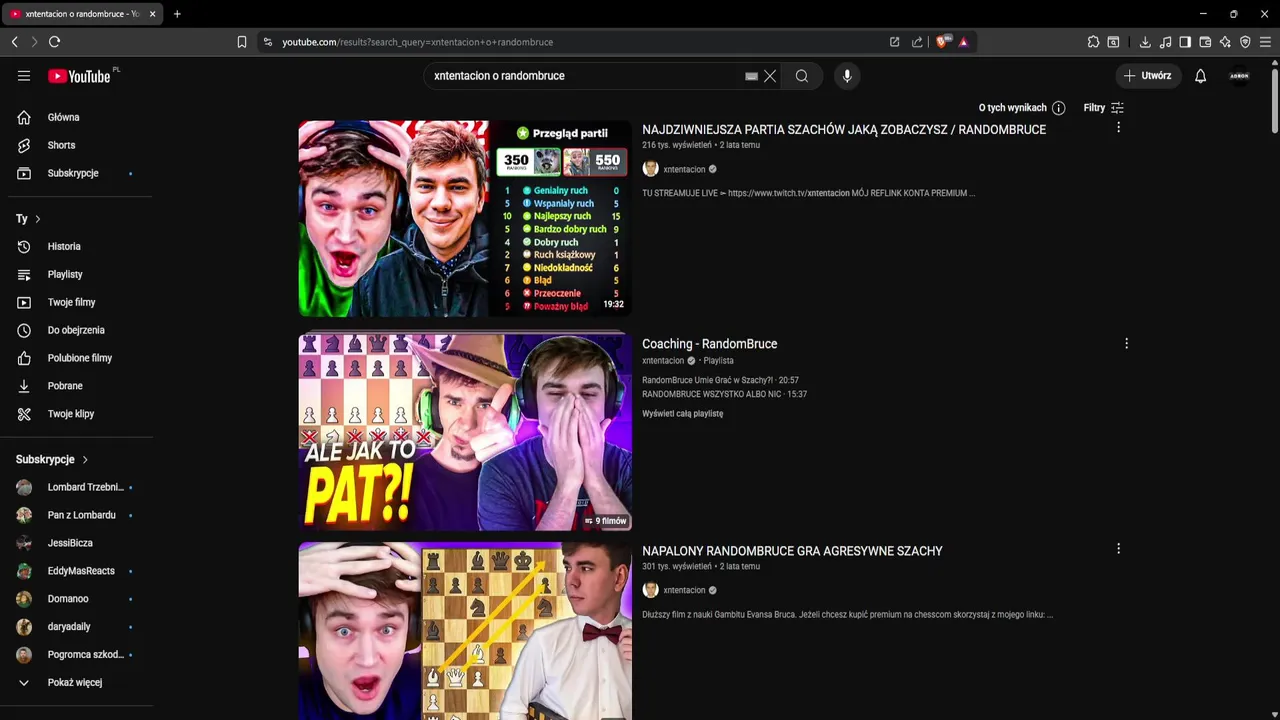The height and width of the screenshot is (720, 1280).
Task: Open the account avatar menu
Action: pos(1239,76)
